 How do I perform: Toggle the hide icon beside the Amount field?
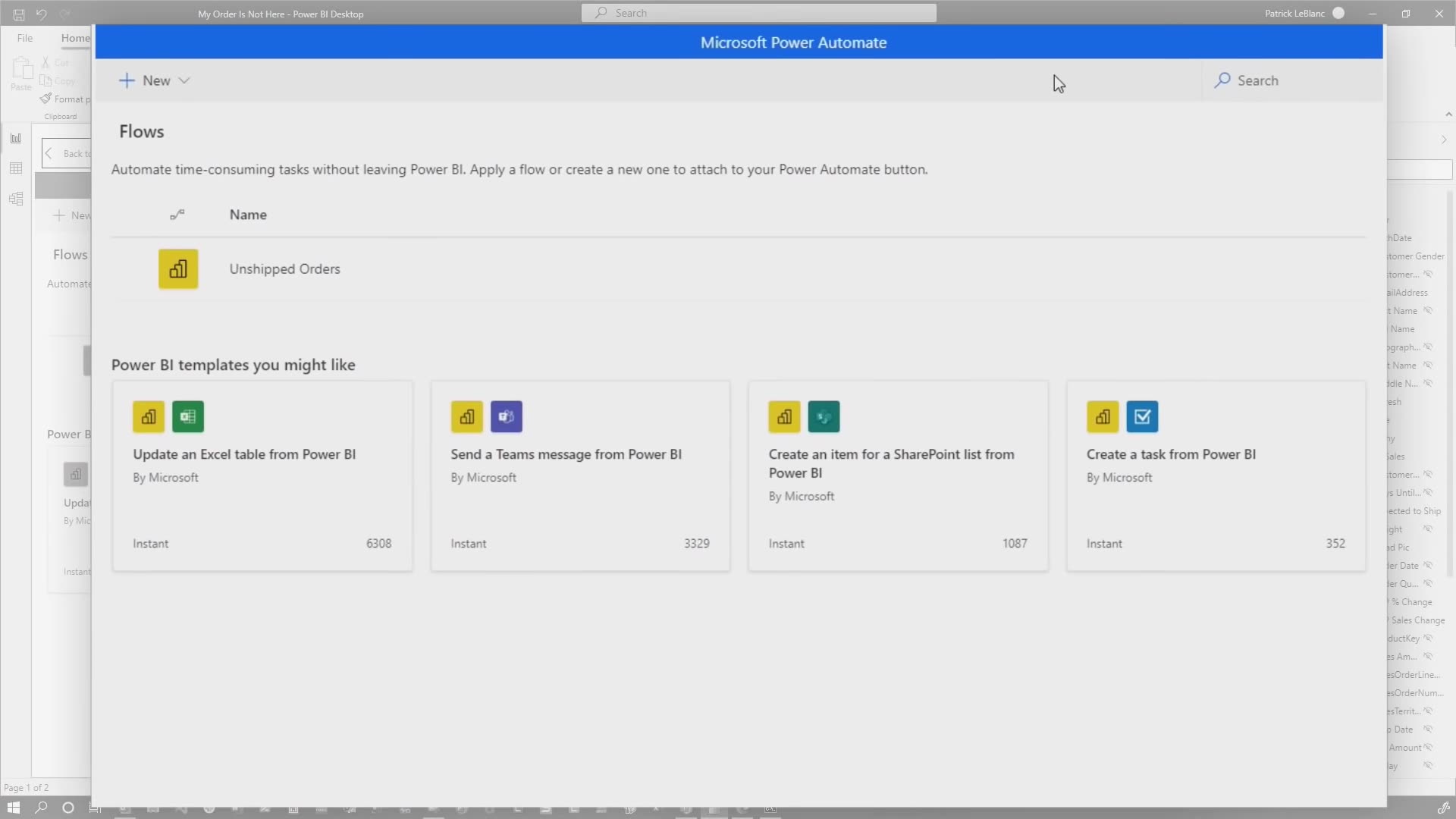pos(1429,747)
